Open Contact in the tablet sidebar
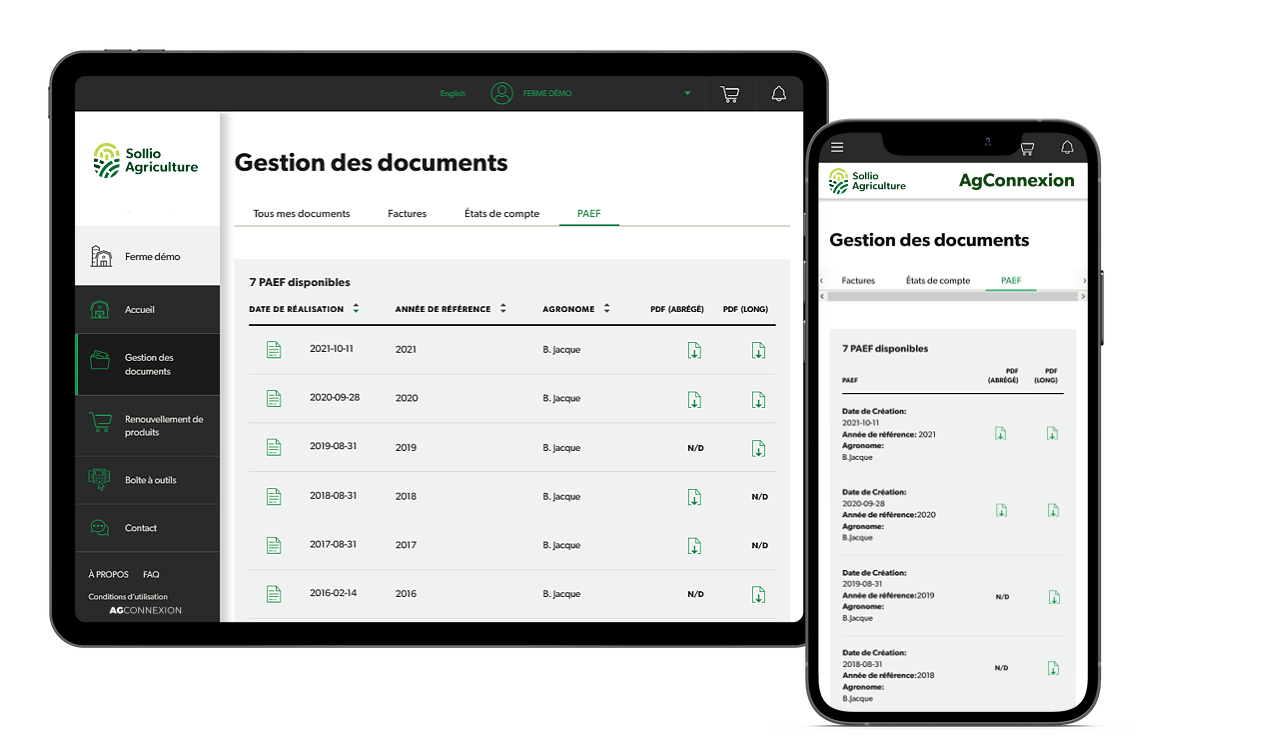The image size is (1280, 740). coord(148,528)
